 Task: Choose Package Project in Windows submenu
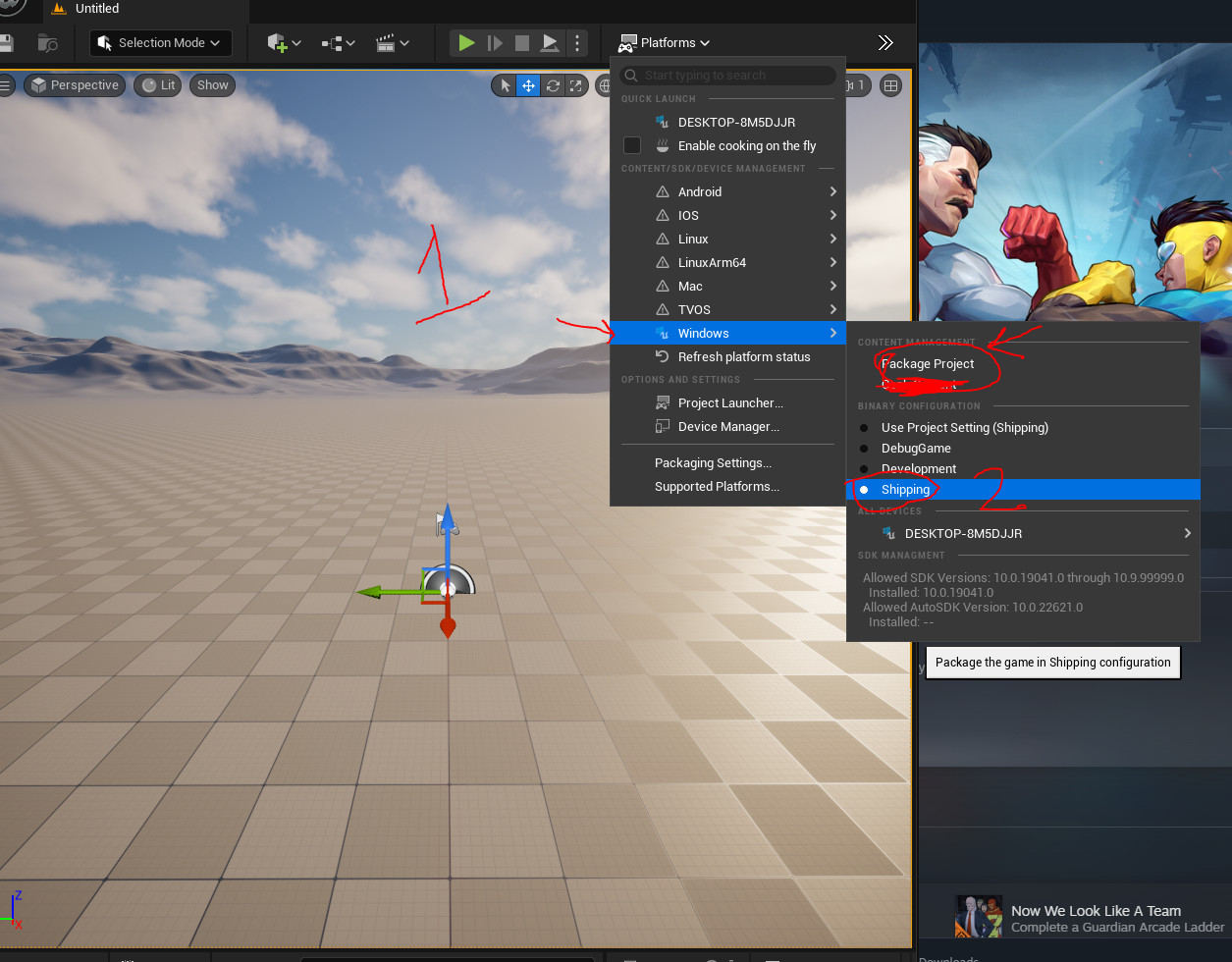(1023, 363)
